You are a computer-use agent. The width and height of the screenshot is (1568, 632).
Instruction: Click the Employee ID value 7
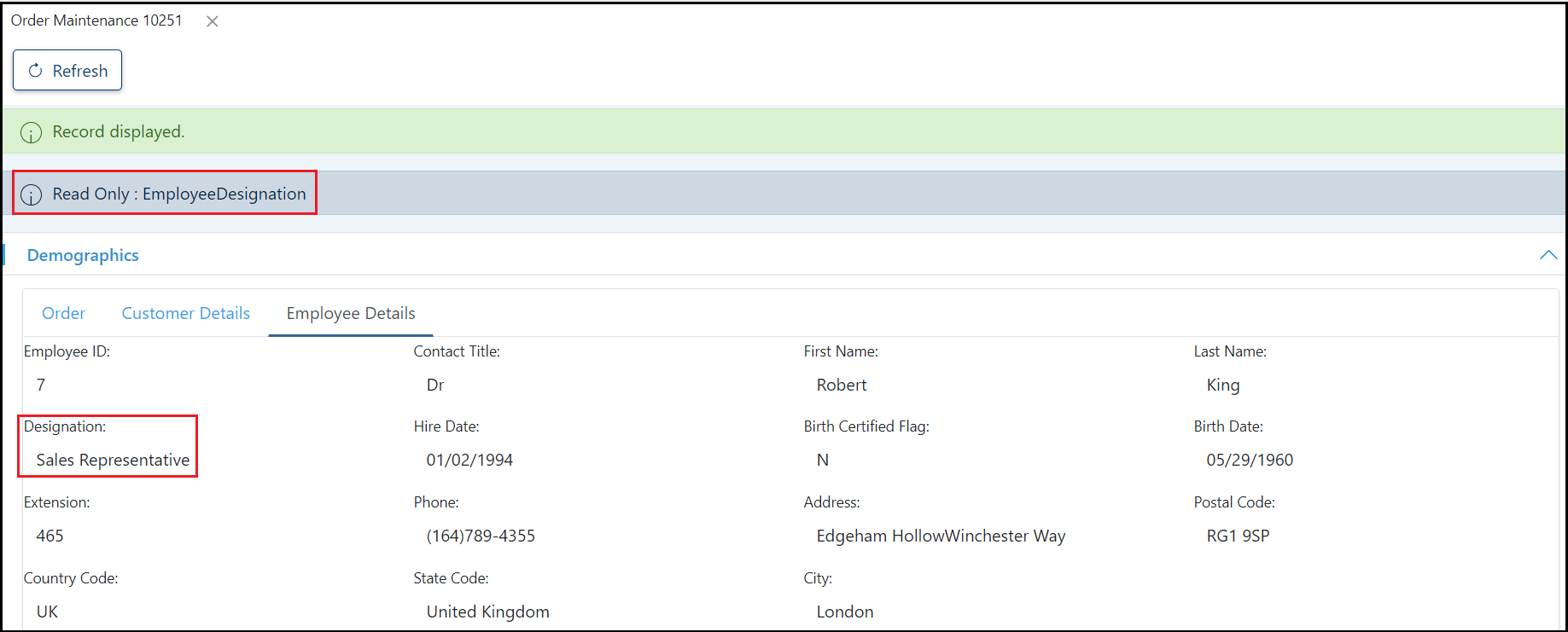pos(41,385)
